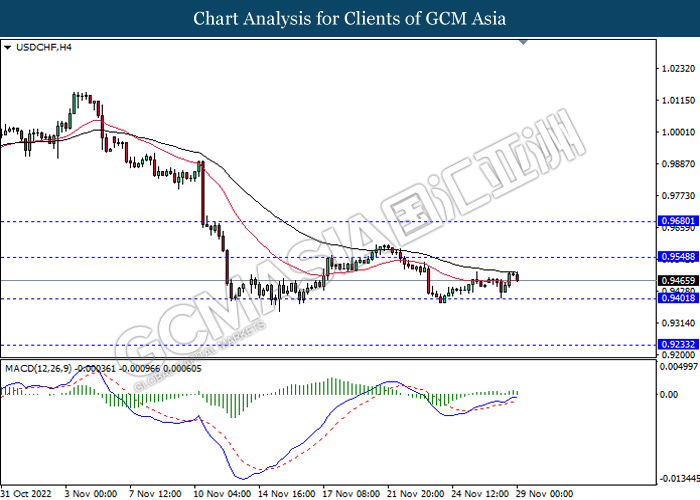Click the 0.97730 price axis value
Screen dimensions: 700x500
pyautogui.click(x=679, y=196)
